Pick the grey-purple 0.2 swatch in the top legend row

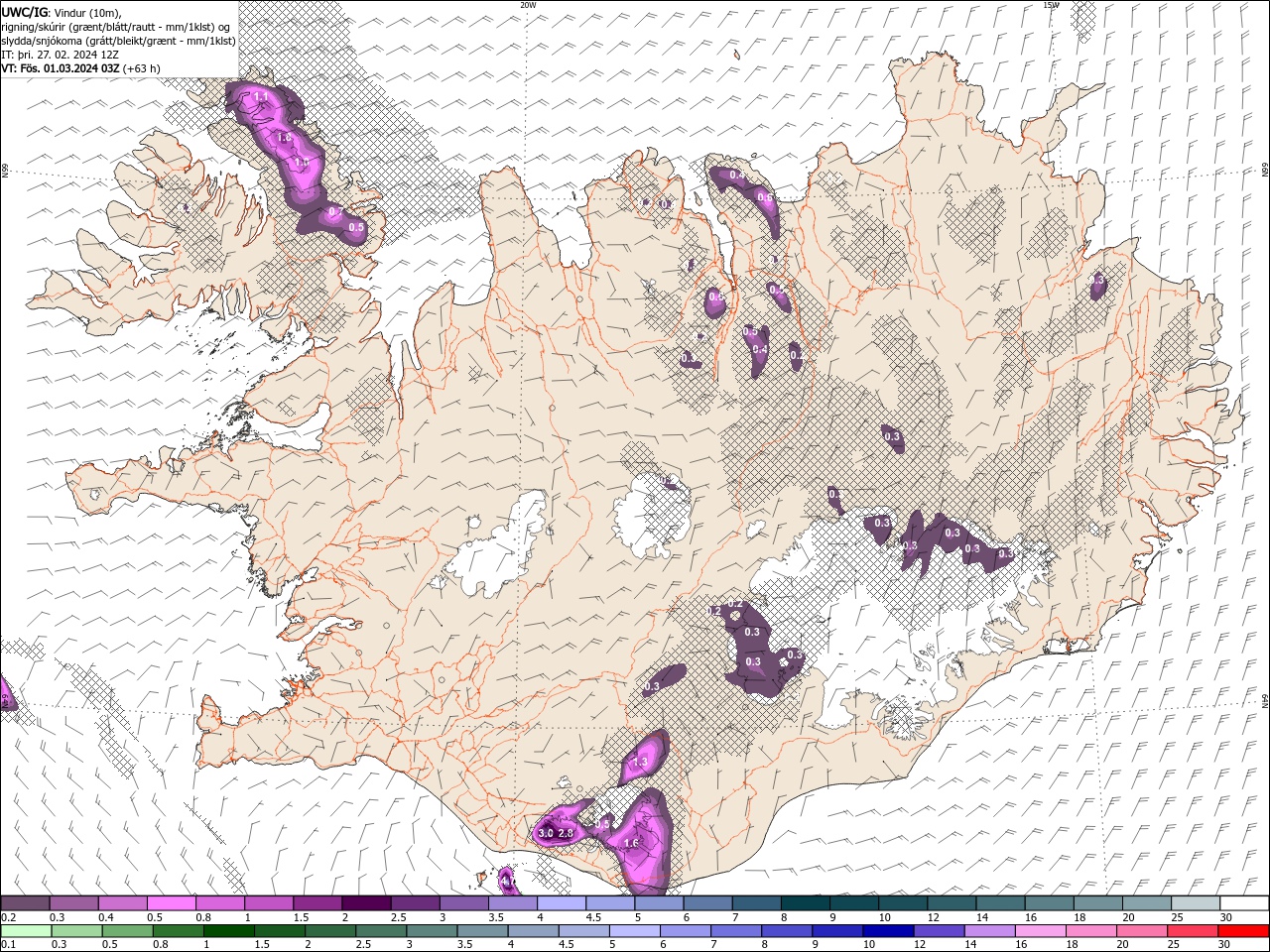(x=25, y=903)
